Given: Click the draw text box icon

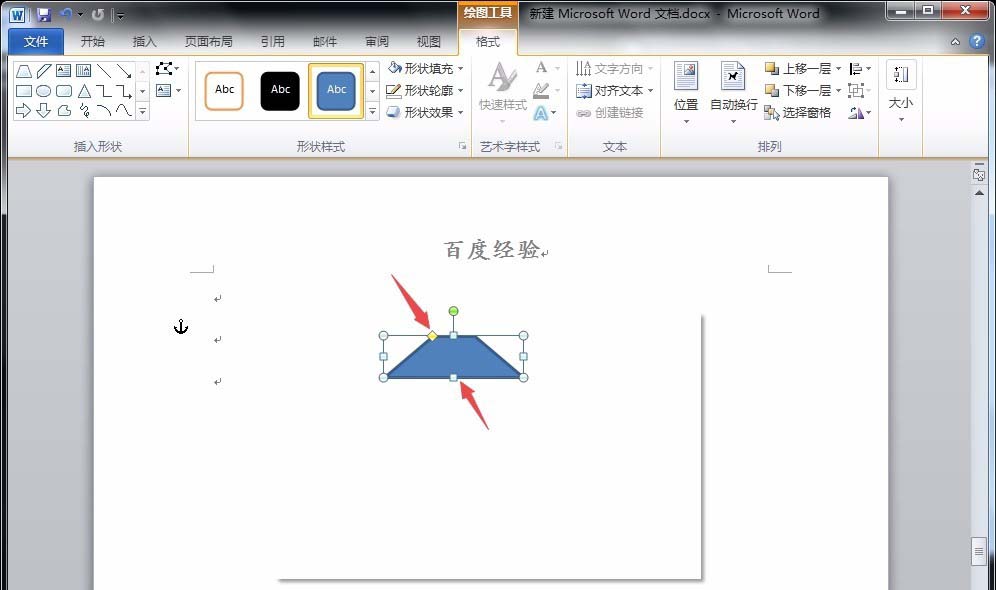Looking at the screenshot, I should [x=164, y=91].
